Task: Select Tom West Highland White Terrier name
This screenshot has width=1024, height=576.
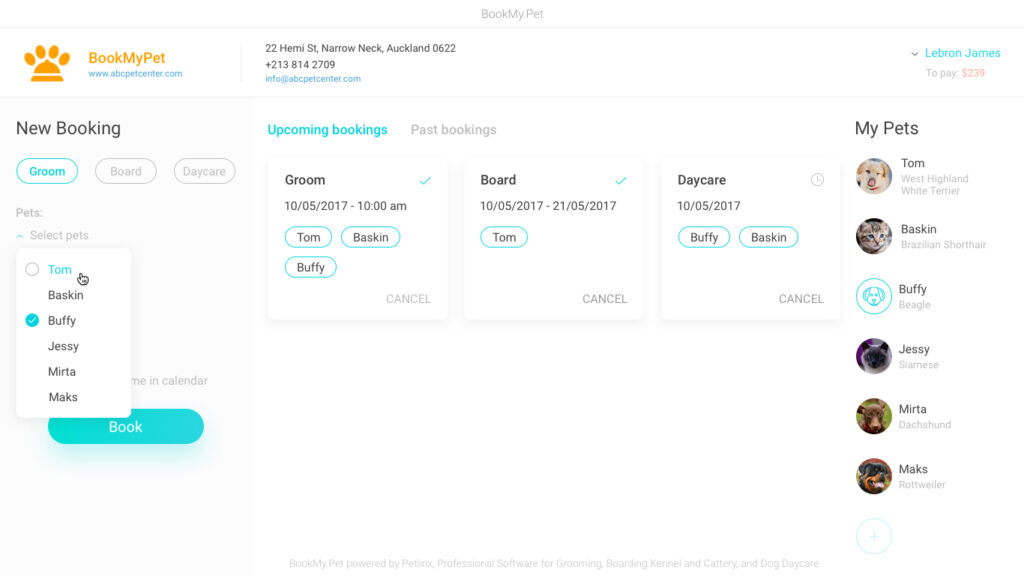Action: [912, 163]
